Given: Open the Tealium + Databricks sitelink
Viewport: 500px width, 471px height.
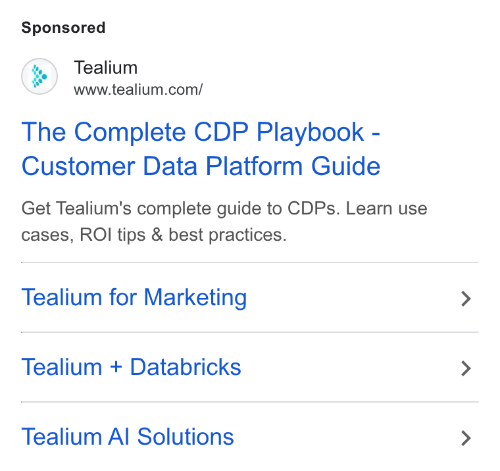Looking at the screenshot, I should (x=131, y=367).
